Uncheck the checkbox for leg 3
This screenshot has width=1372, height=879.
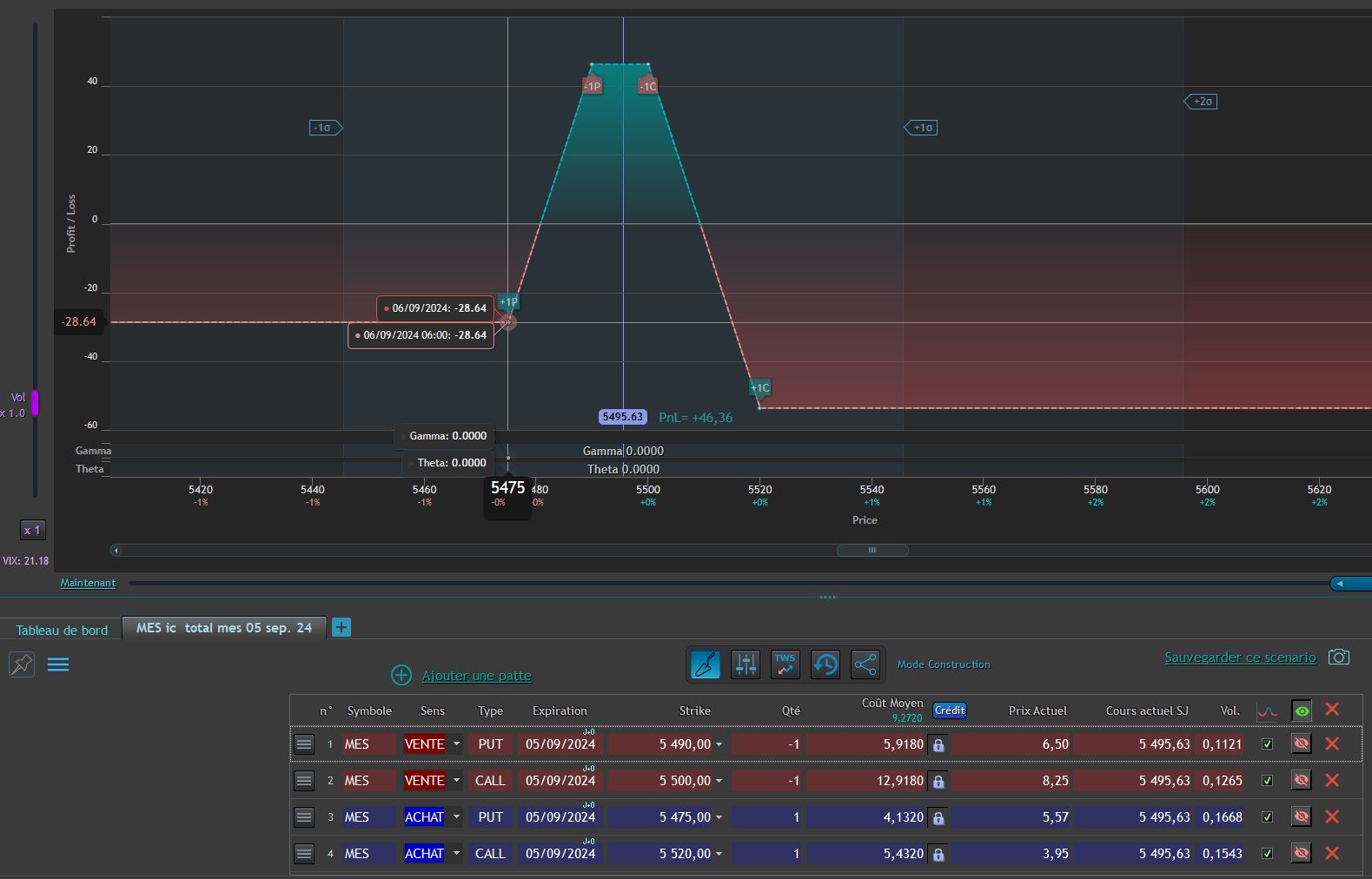(x=1267, y=817)
